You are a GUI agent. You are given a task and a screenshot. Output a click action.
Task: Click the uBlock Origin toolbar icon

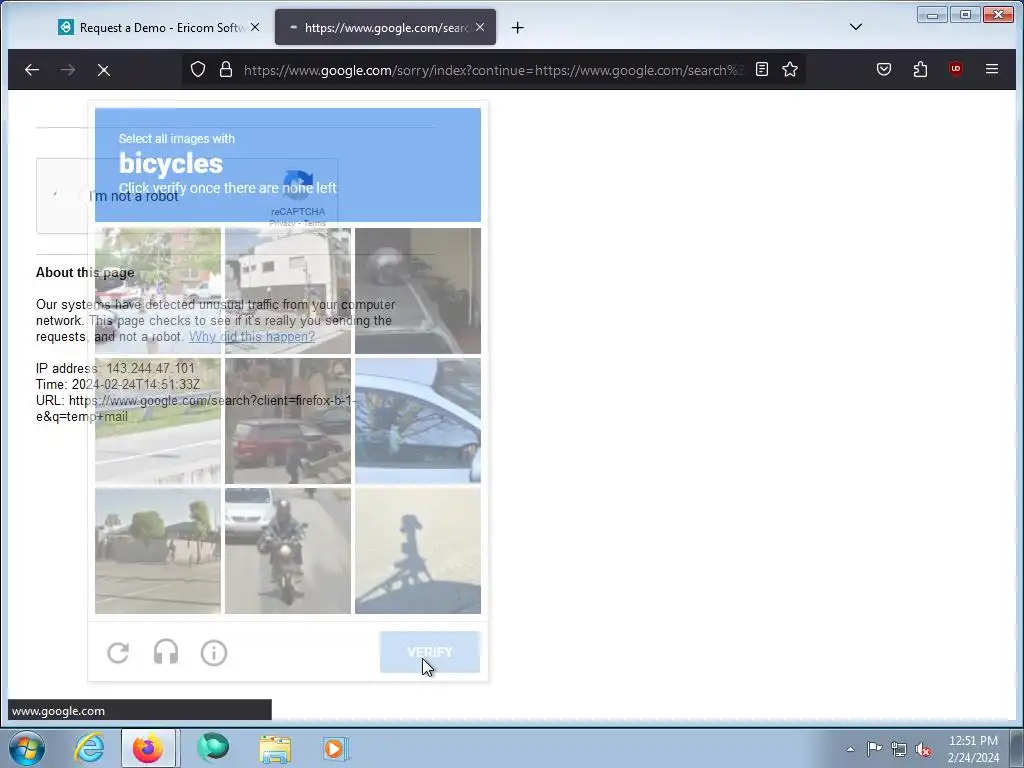coord(955,69)
